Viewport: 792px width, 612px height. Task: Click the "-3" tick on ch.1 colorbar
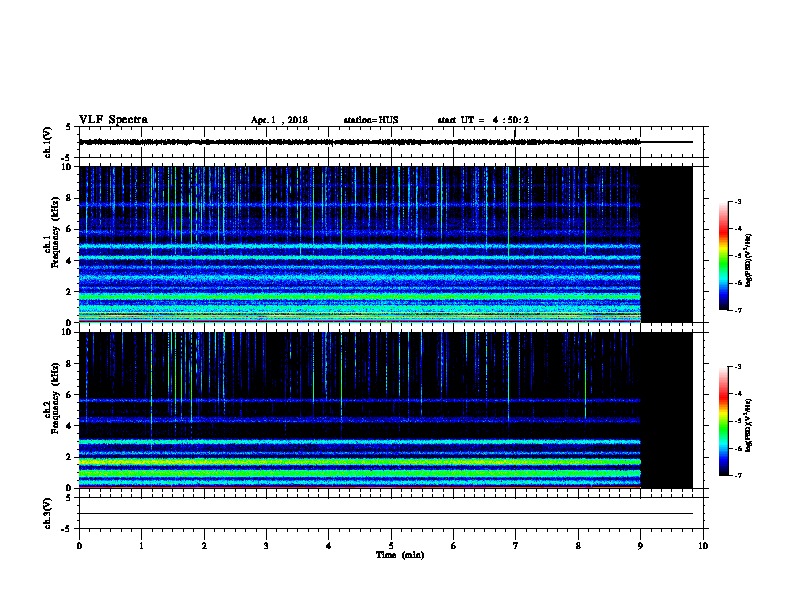(x=737, y=201)
